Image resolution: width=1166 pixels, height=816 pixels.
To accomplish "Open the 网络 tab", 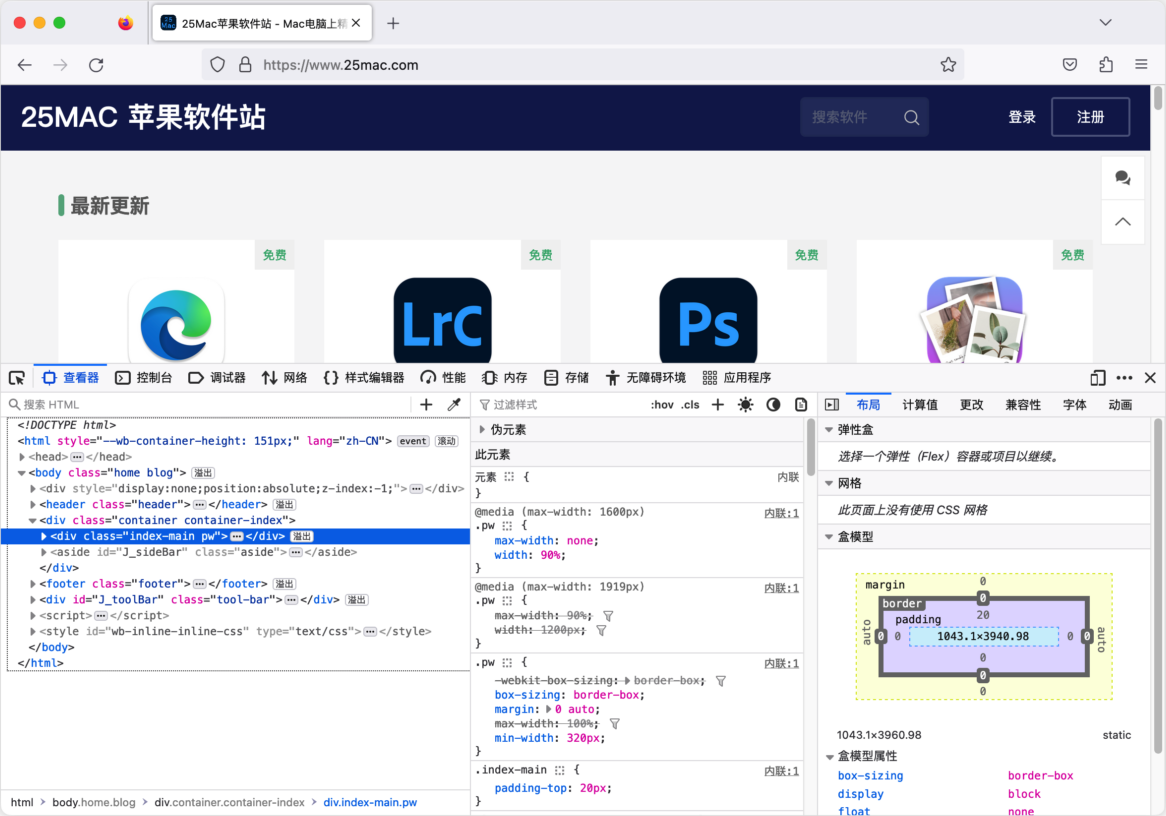I will click(285, 378).
